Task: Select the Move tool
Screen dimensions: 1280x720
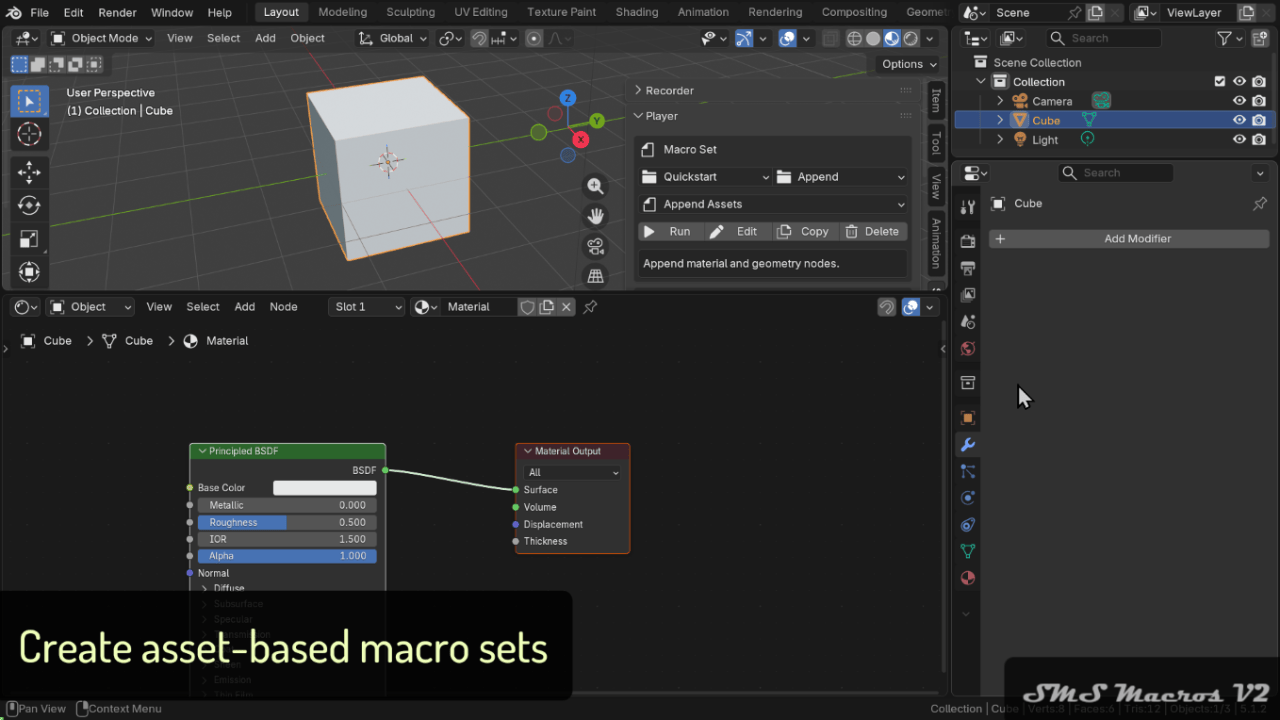Action: point(29,172)
